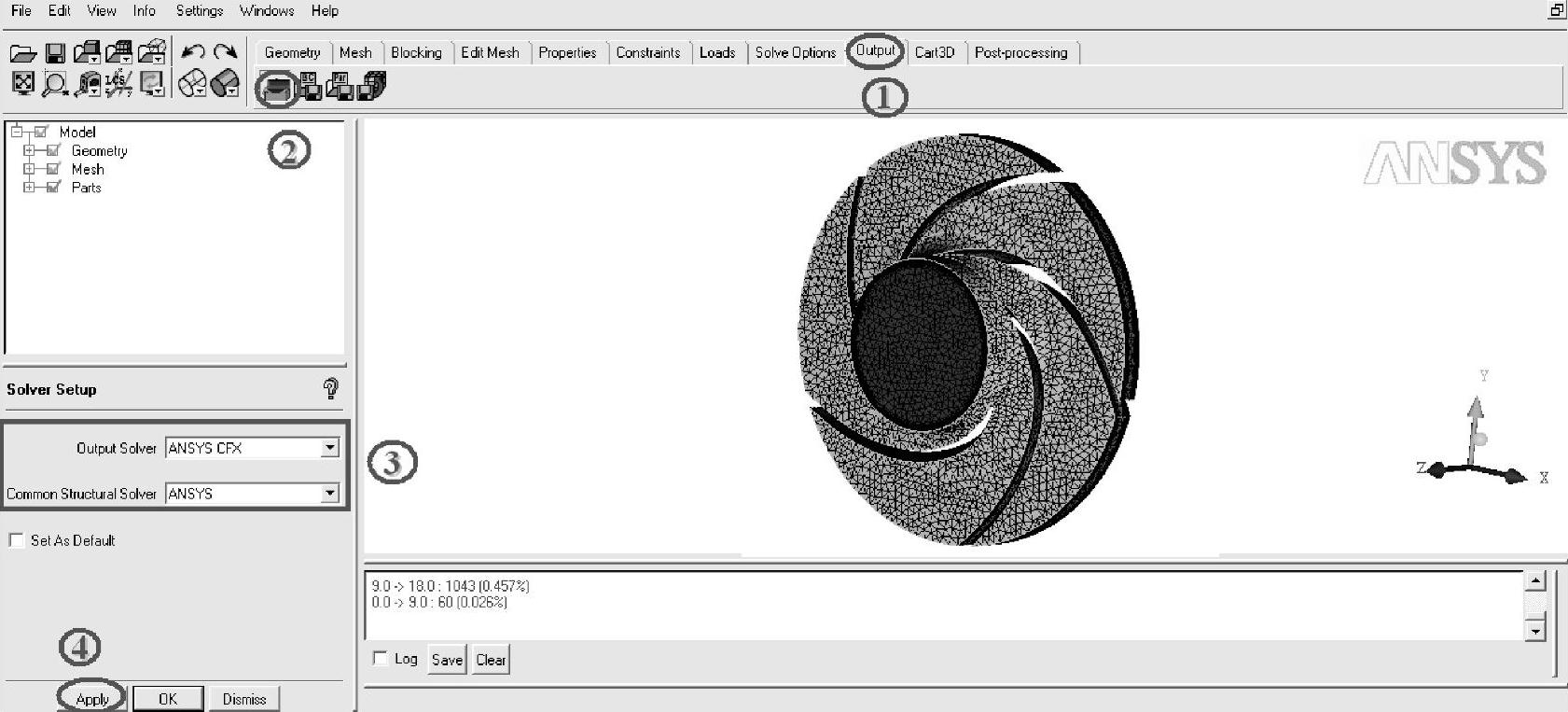Save the project with the floppy icon

click(x=55, y=53)
